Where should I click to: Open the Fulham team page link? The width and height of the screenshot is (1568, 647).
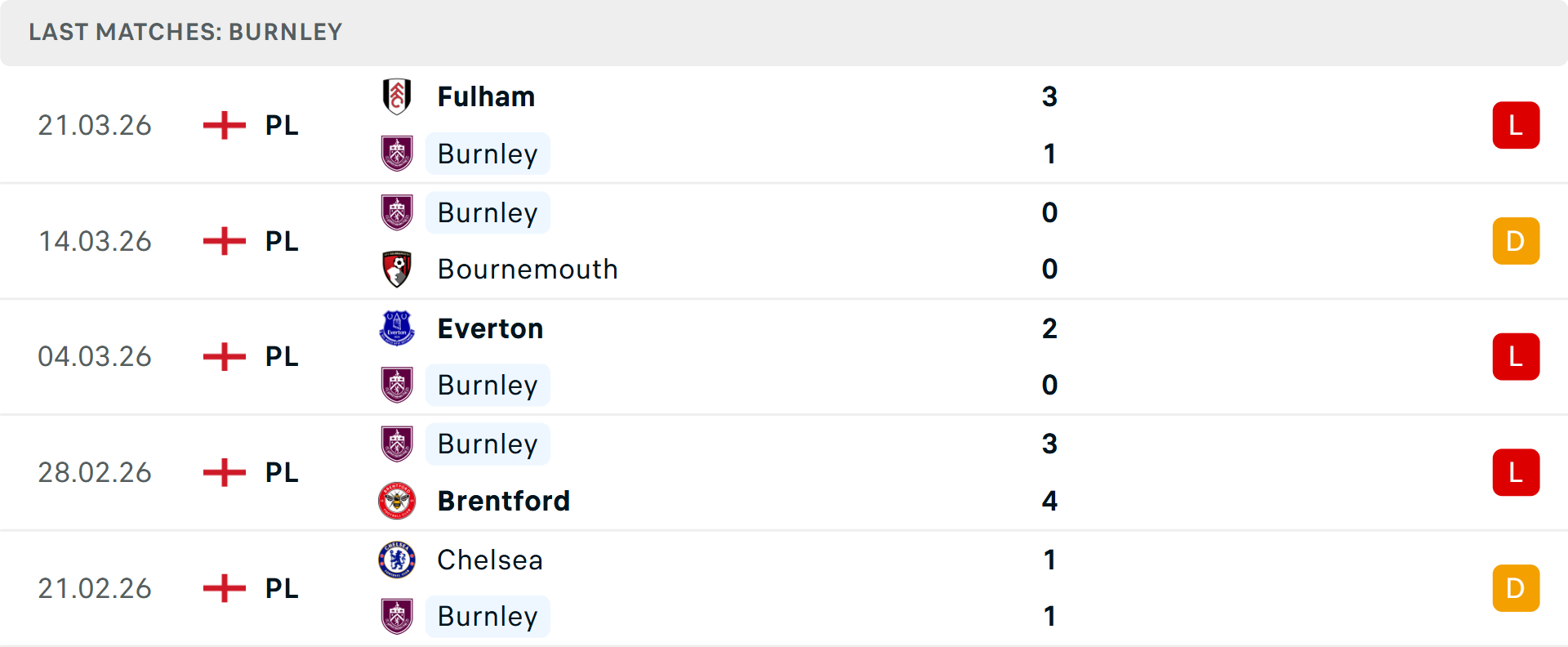point(486,96)
